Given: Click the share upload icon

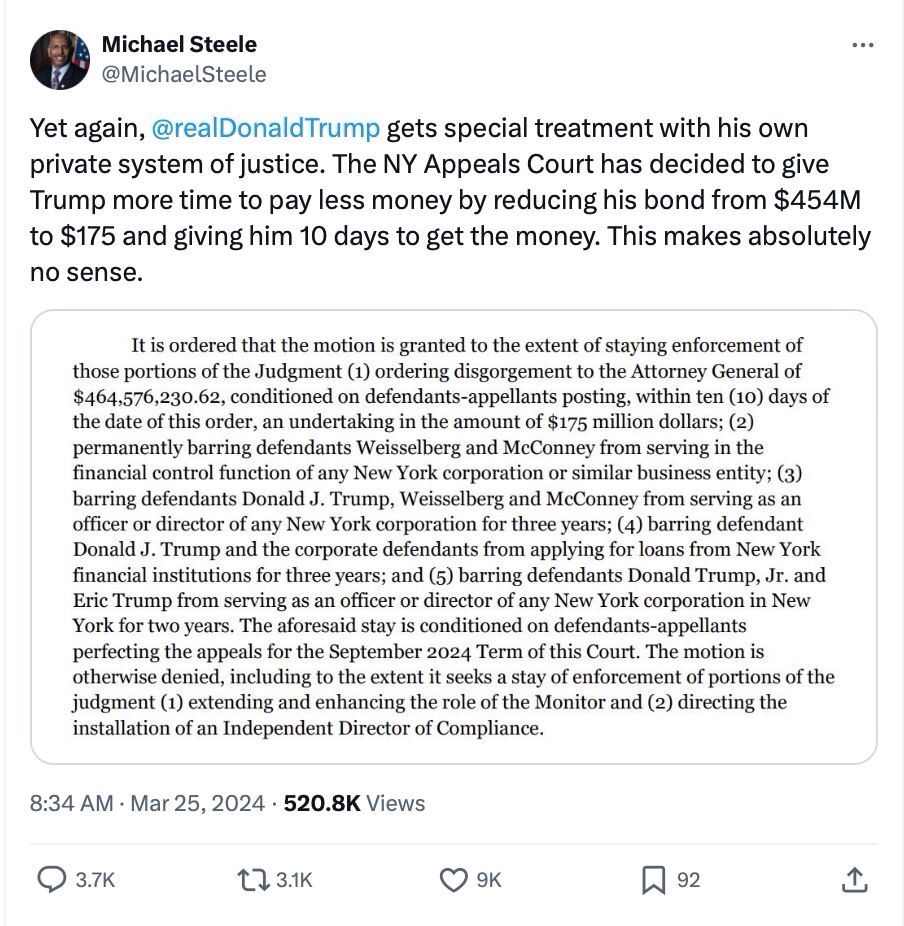Looking at the screenshot, I should (853, 880).
